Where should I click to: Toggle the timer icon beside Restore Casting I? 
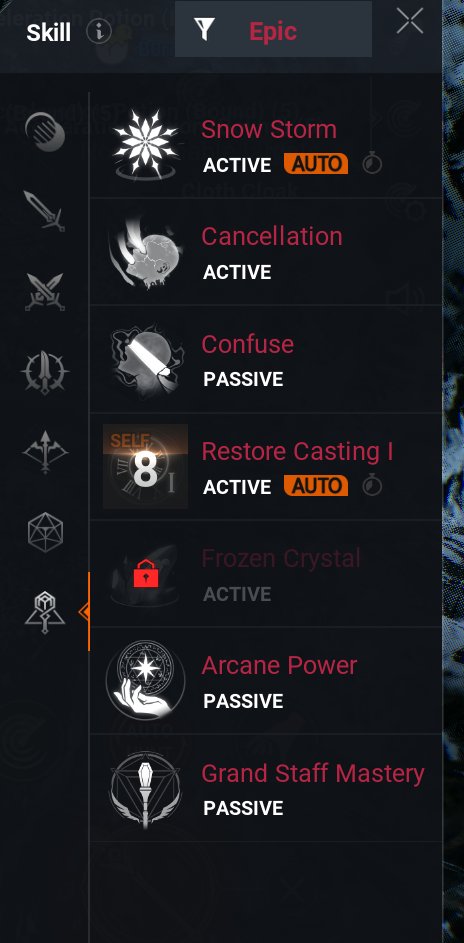click(372, 485)
